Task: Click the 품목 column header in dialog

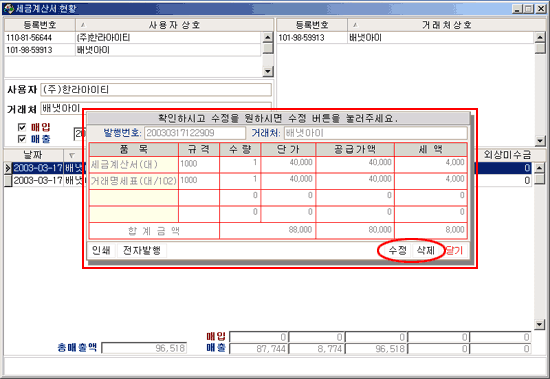Action: 134,149
